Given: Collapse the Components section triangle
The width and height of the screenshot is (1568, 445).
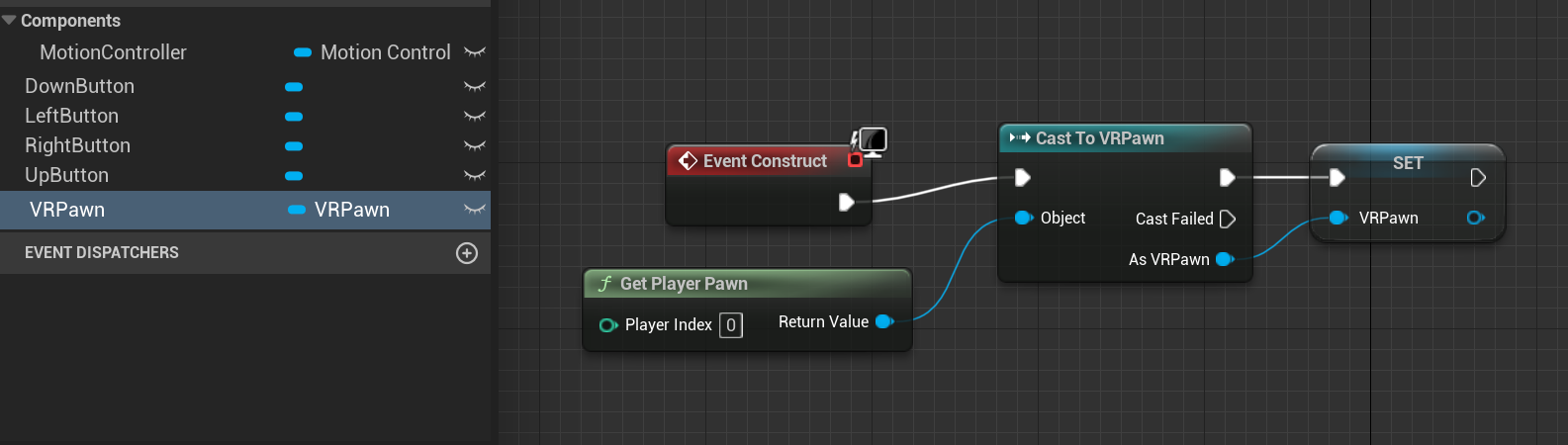Looking at the screenshot, I should pos(9,20).
